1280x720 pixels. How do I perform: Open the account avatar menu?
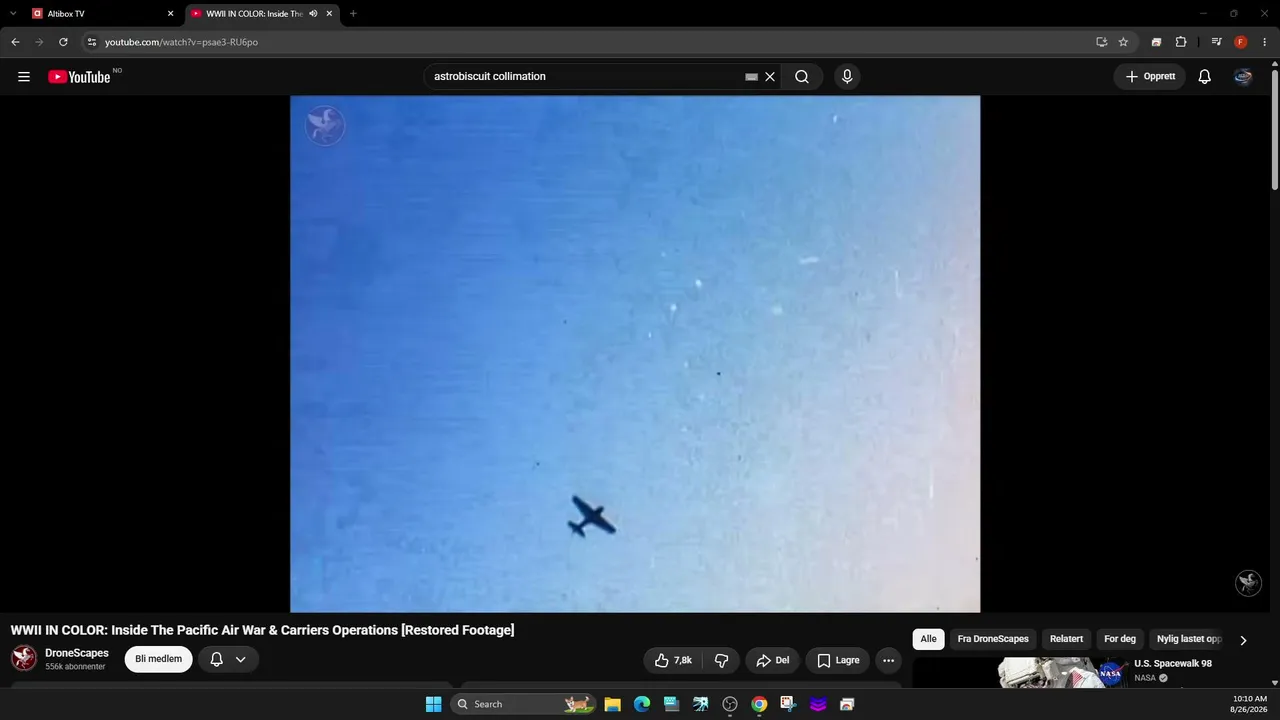(x=1243, y=77)
